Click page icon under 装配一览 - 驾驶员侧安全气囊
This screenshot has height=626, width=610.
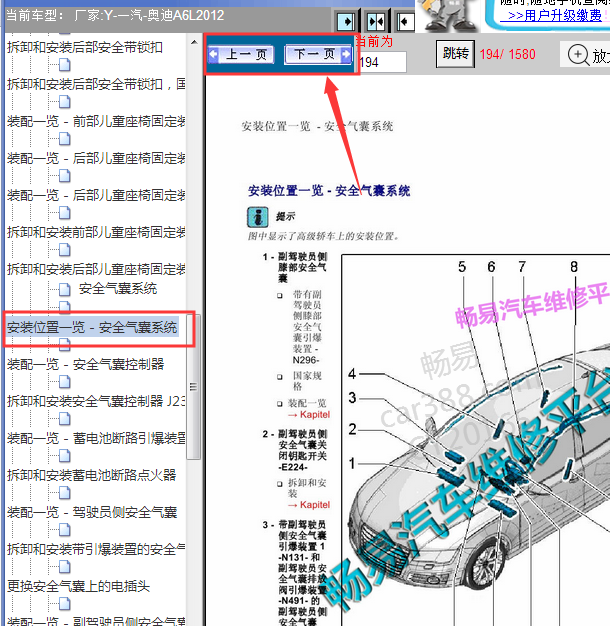tap(65, 530)
